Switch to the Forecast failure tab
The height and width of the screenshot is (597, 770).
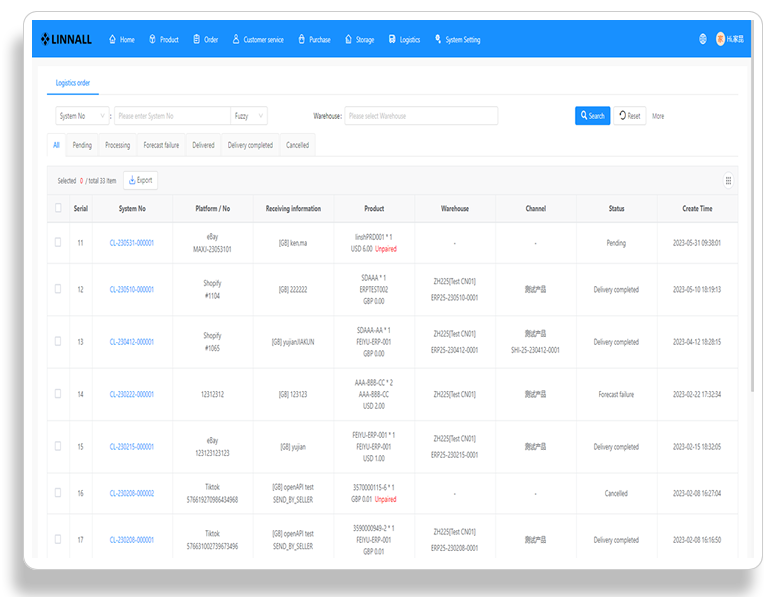(x=161, y=145)
